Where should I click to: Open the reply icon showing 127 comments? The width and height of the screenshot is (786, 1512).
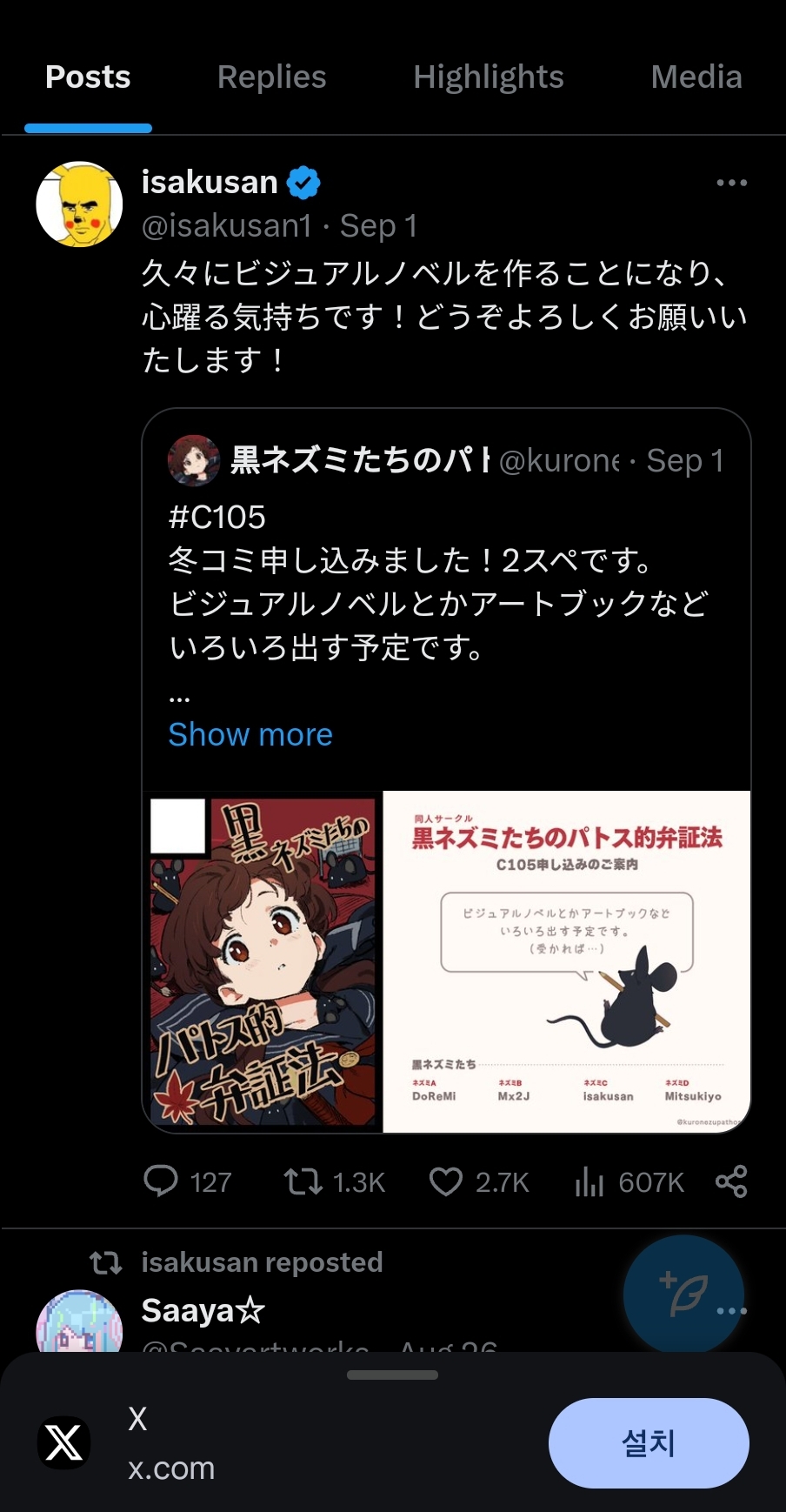click(161, 1181)
